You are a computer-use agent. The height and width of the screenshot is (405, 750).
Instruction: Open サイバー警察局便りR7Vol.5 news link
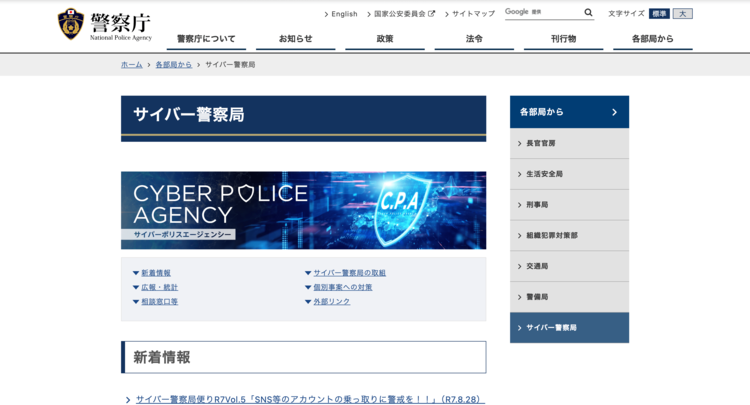[310, 399]
